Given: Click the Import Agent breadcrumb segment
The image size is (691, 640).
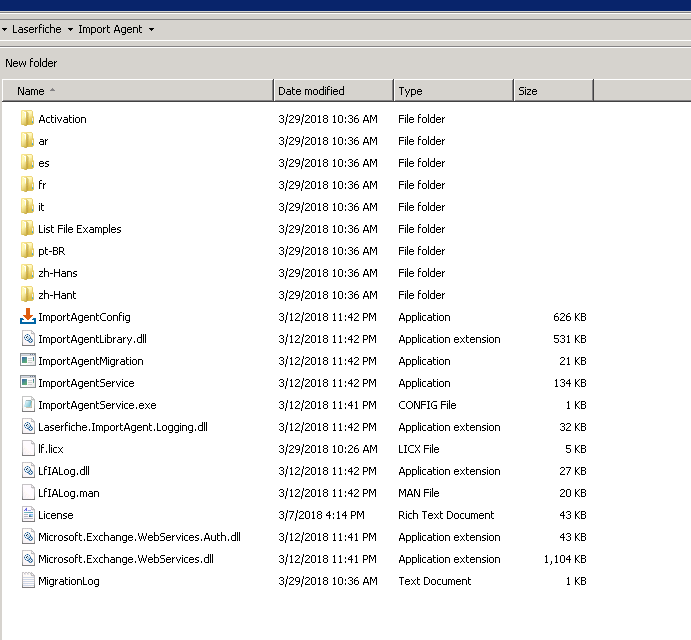Looking at the screenshot, I should [110, 29].
